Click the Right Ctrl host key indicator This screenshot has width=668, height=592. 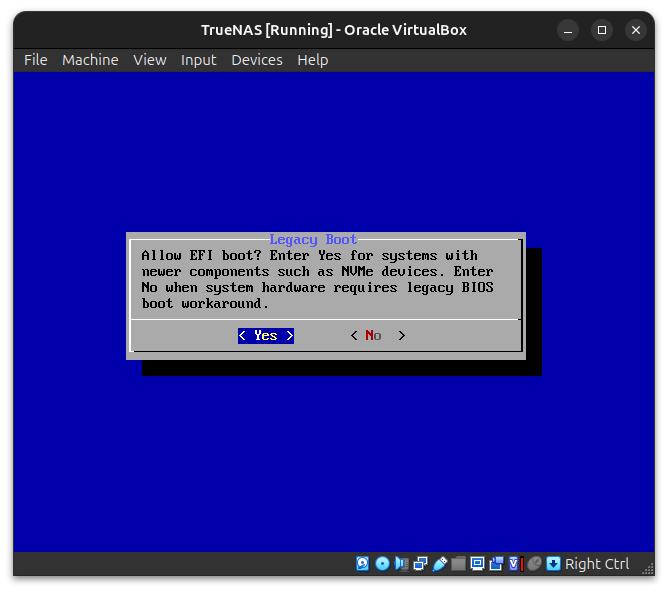[597, 564]
